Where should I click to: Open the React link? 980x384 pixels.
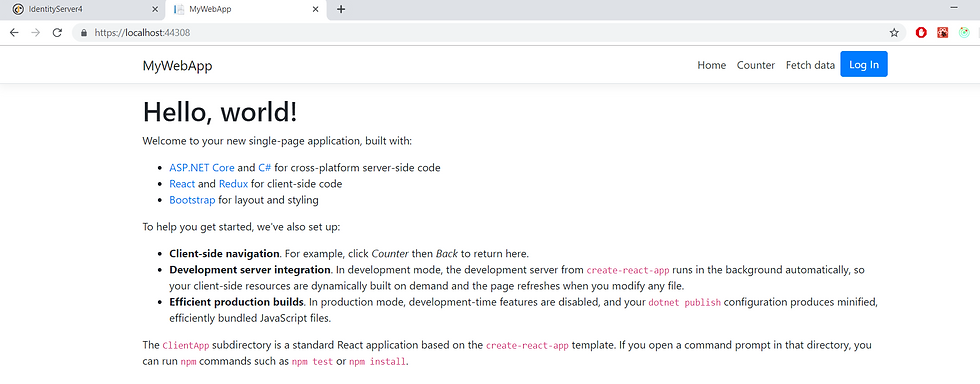tap(182, 184)
